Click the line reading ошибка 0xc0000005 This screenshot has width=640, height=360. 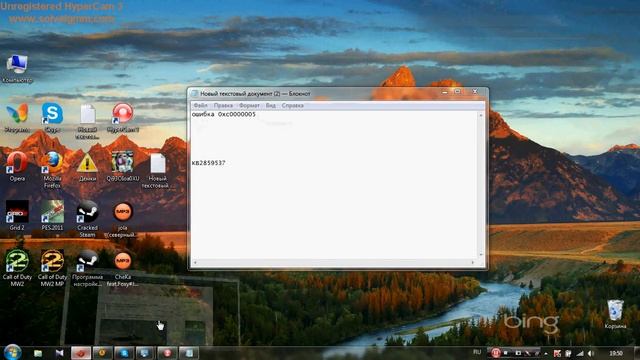(224, 115)
